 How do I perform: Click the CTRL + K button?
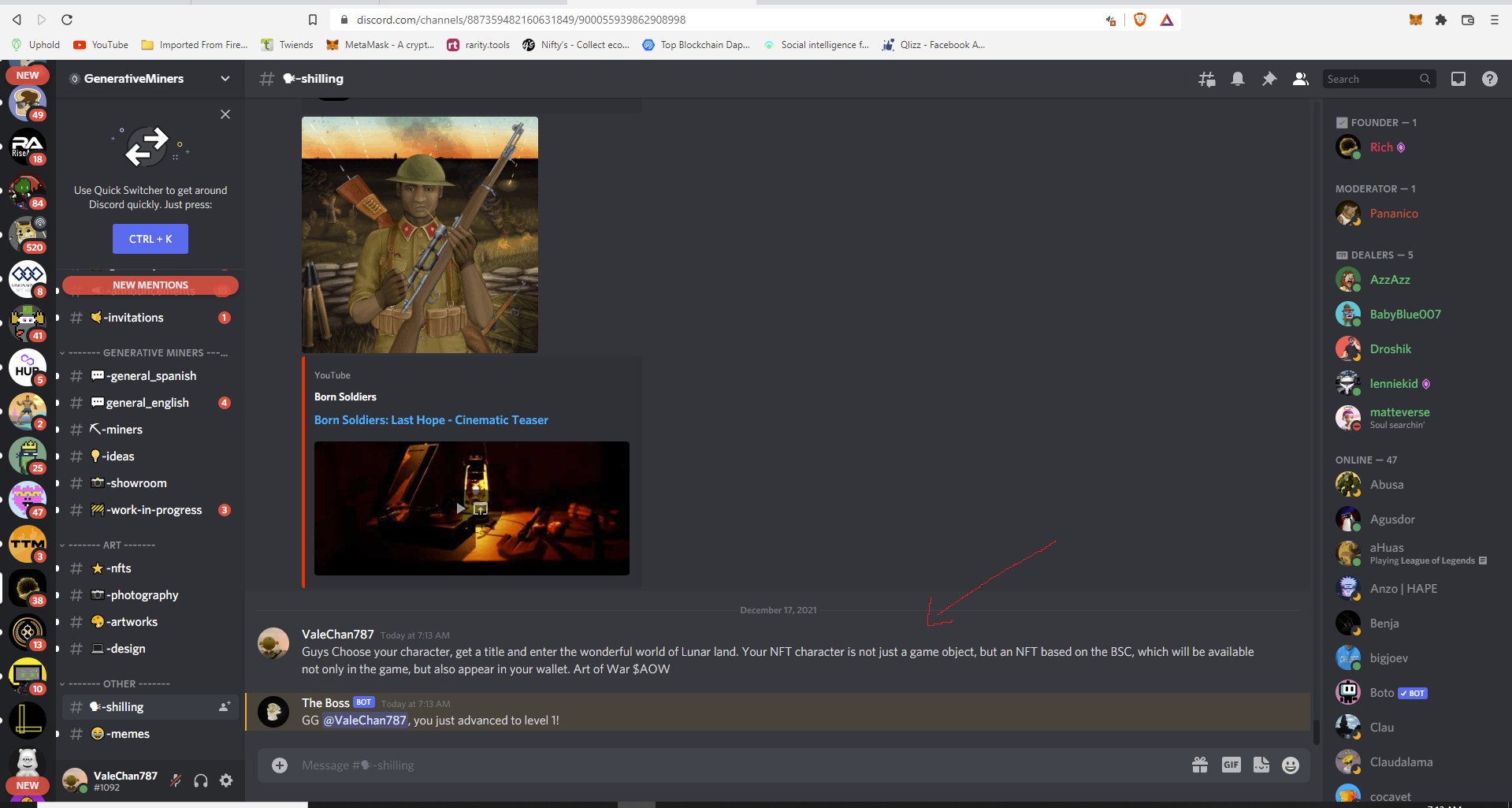[150, 239]
